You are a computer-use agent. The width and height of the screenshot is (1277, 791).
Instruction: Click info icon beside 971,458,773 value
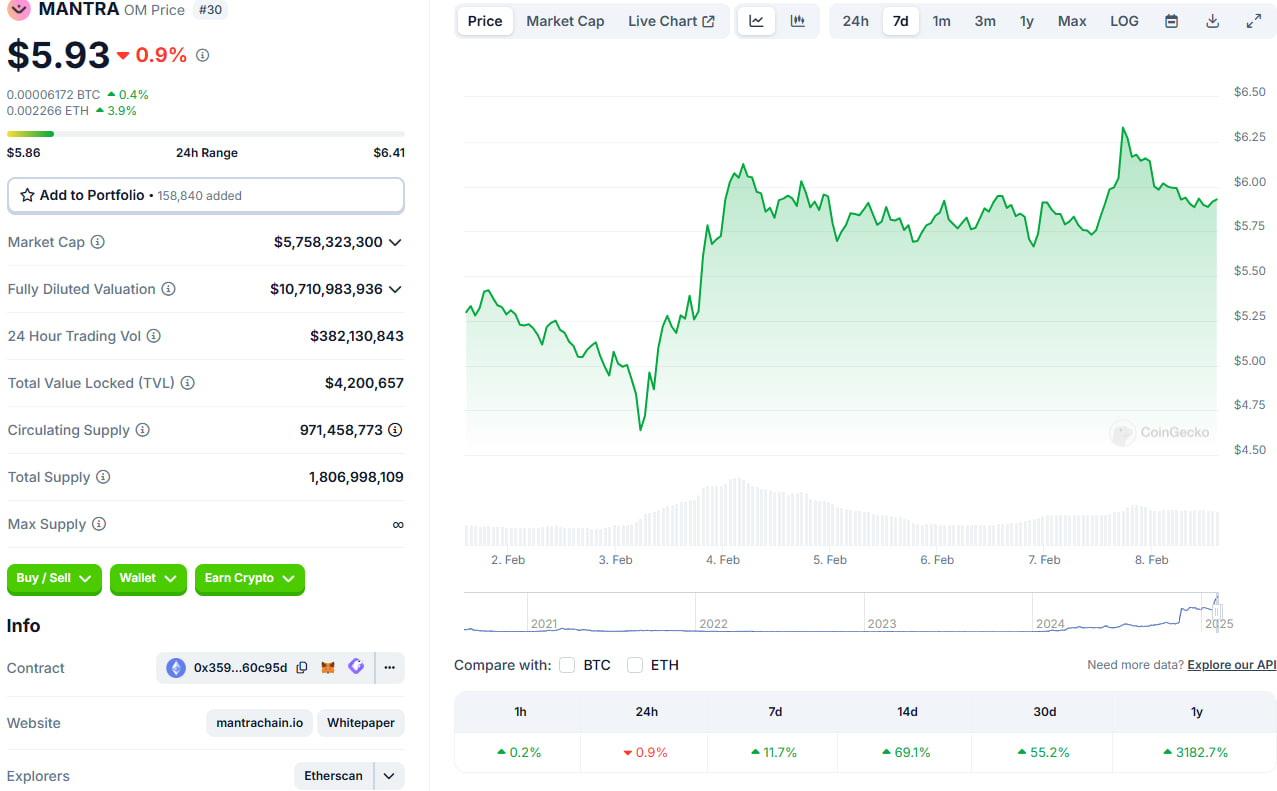coord(395,430)
